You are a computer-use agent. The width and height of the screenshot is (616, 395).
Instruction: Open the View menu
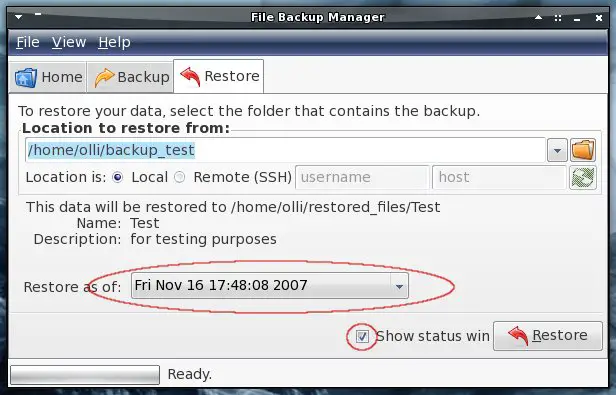tap(69, 42)
